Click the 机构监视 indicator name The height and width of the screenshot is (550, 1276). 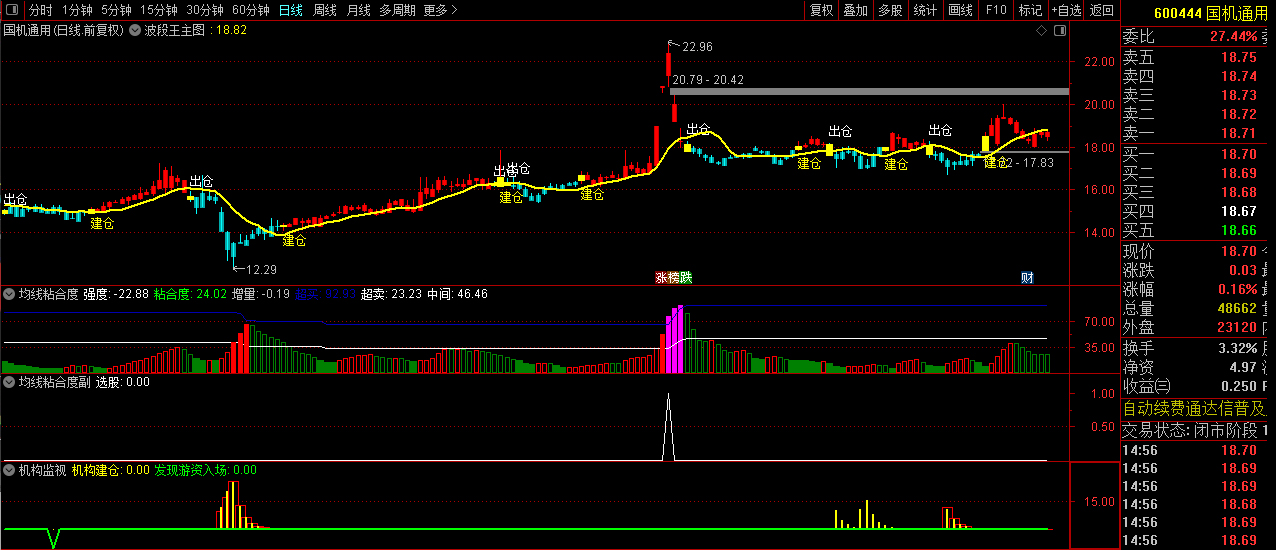(x=42, y=469)
